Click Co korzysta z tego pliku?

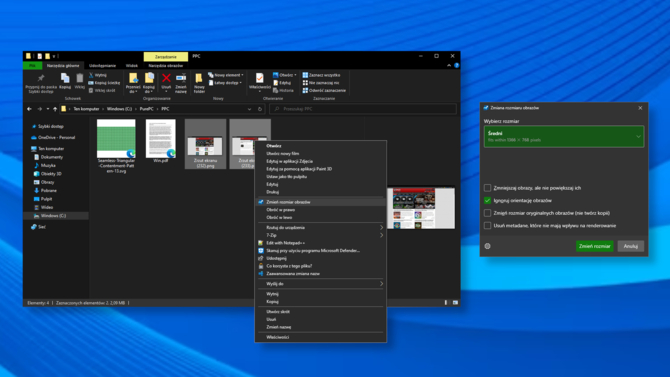point(320,266)
